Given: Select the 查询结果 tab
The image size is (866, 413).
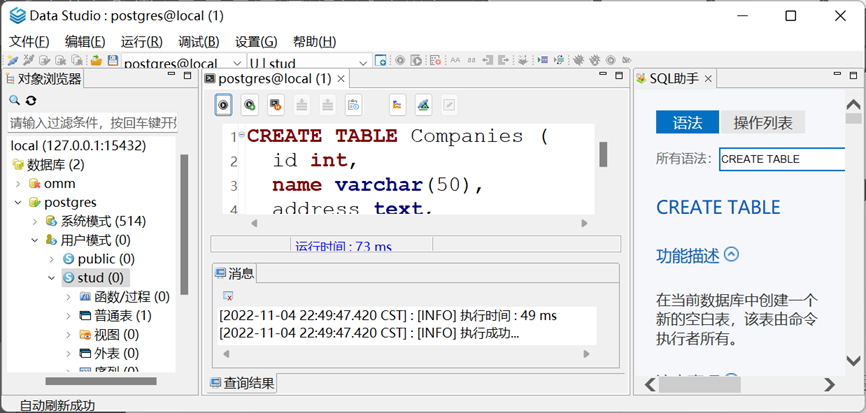Looking at the screenshot, I should (242, 383).
